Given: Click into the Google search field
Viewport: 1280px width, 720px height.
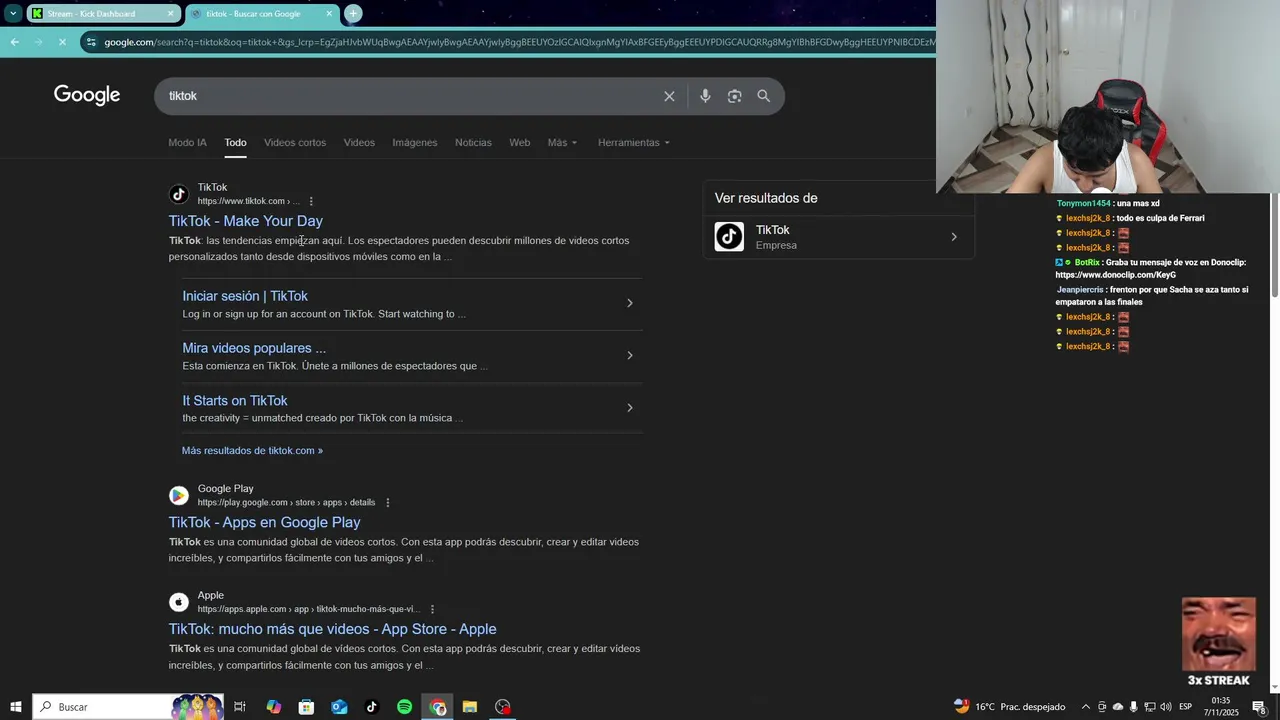Looking at the screenshot, I should [410, 96].
